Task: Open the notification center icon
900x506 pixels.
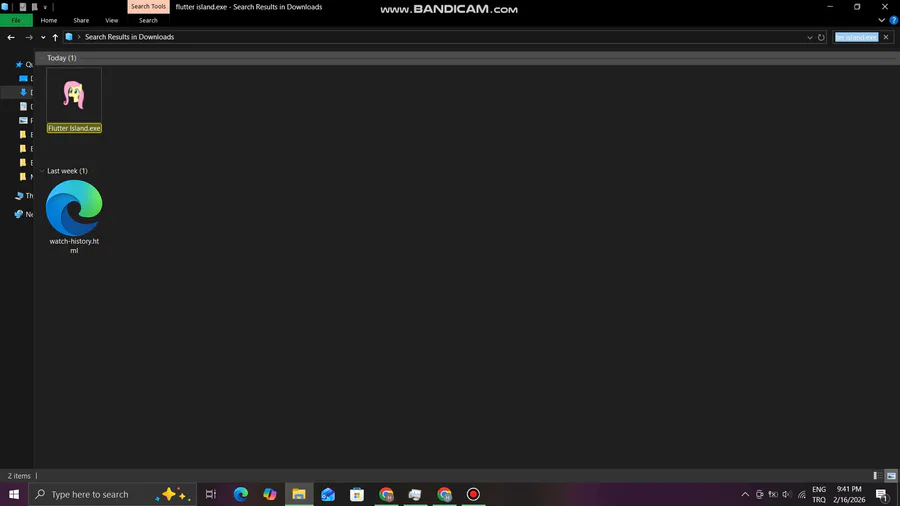Action: coord(882,494)
